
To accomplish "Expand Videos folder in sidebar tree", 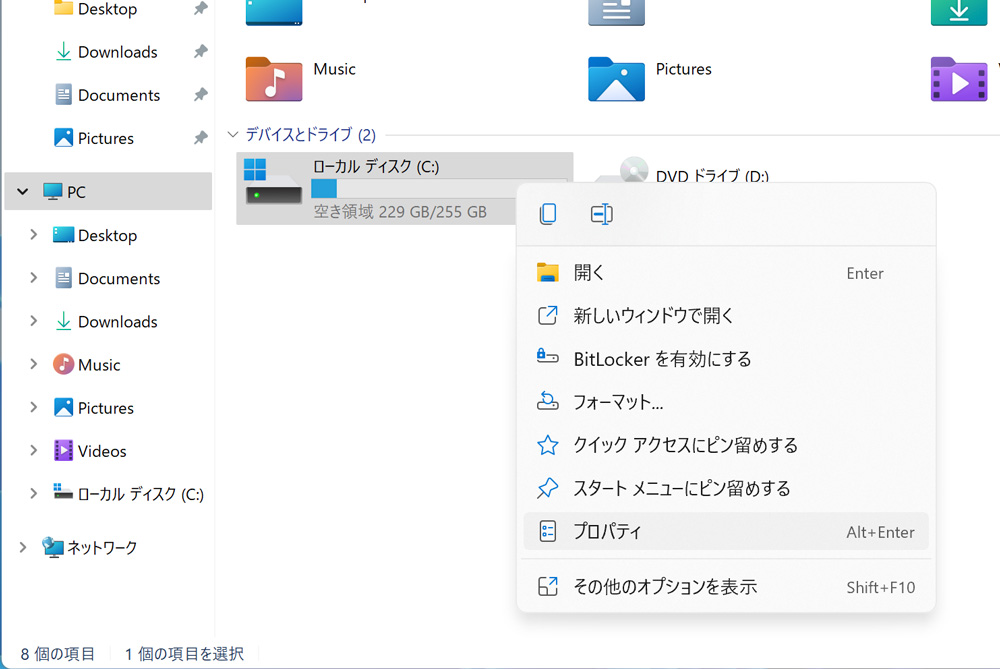I will (x=34, y=451).
